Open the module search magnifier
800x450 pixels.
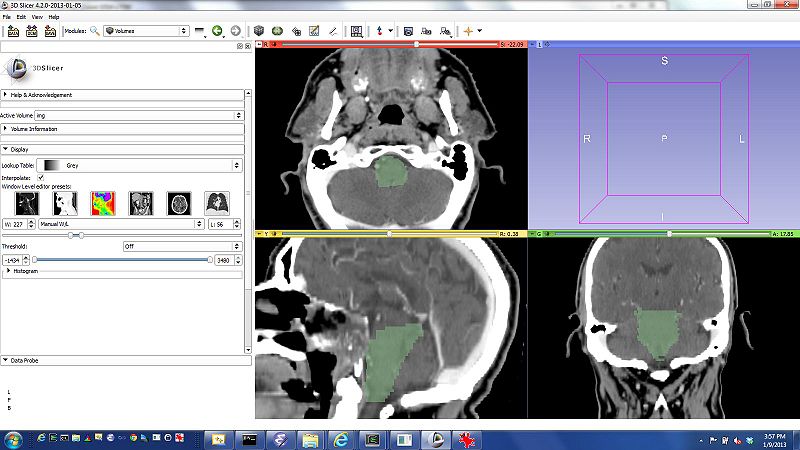(95, 31)
